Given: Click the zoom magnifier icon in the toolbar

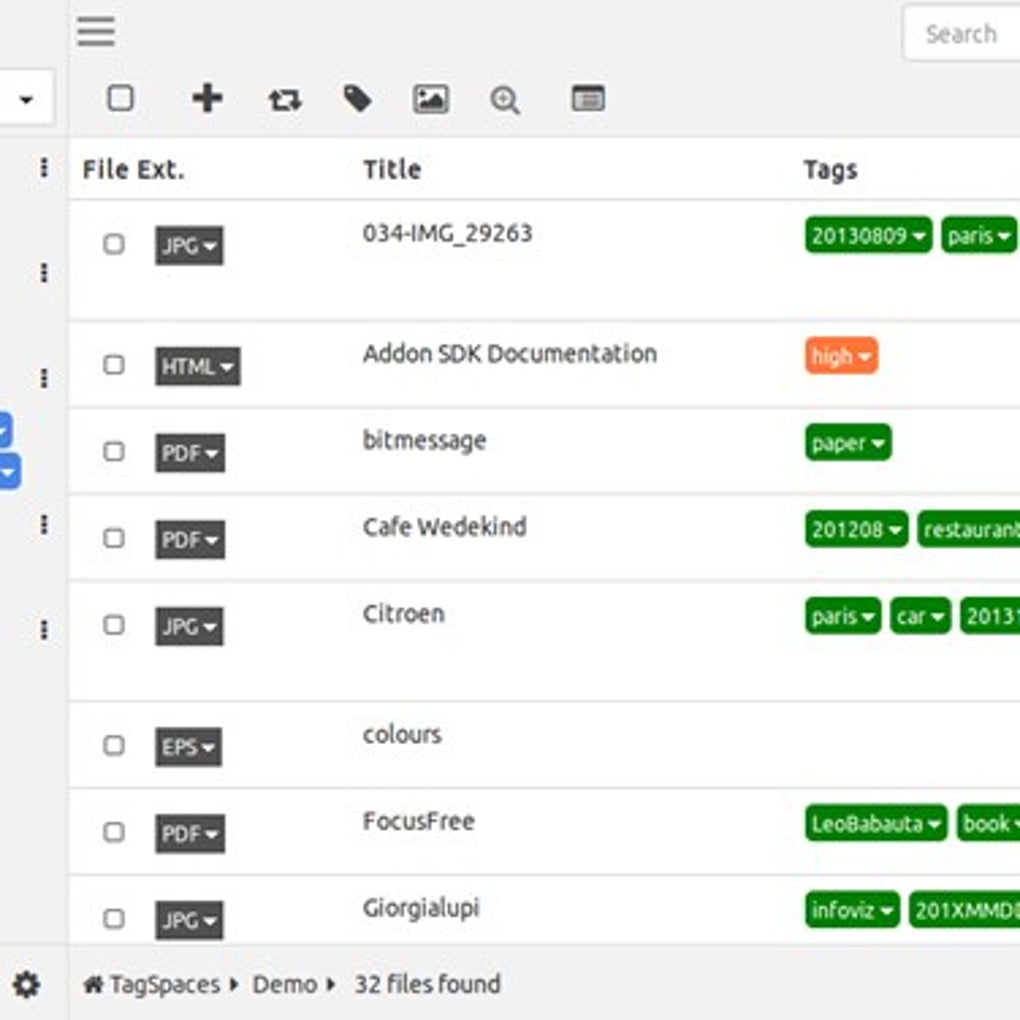Looking at the screenshot, I should pos(505,99).
